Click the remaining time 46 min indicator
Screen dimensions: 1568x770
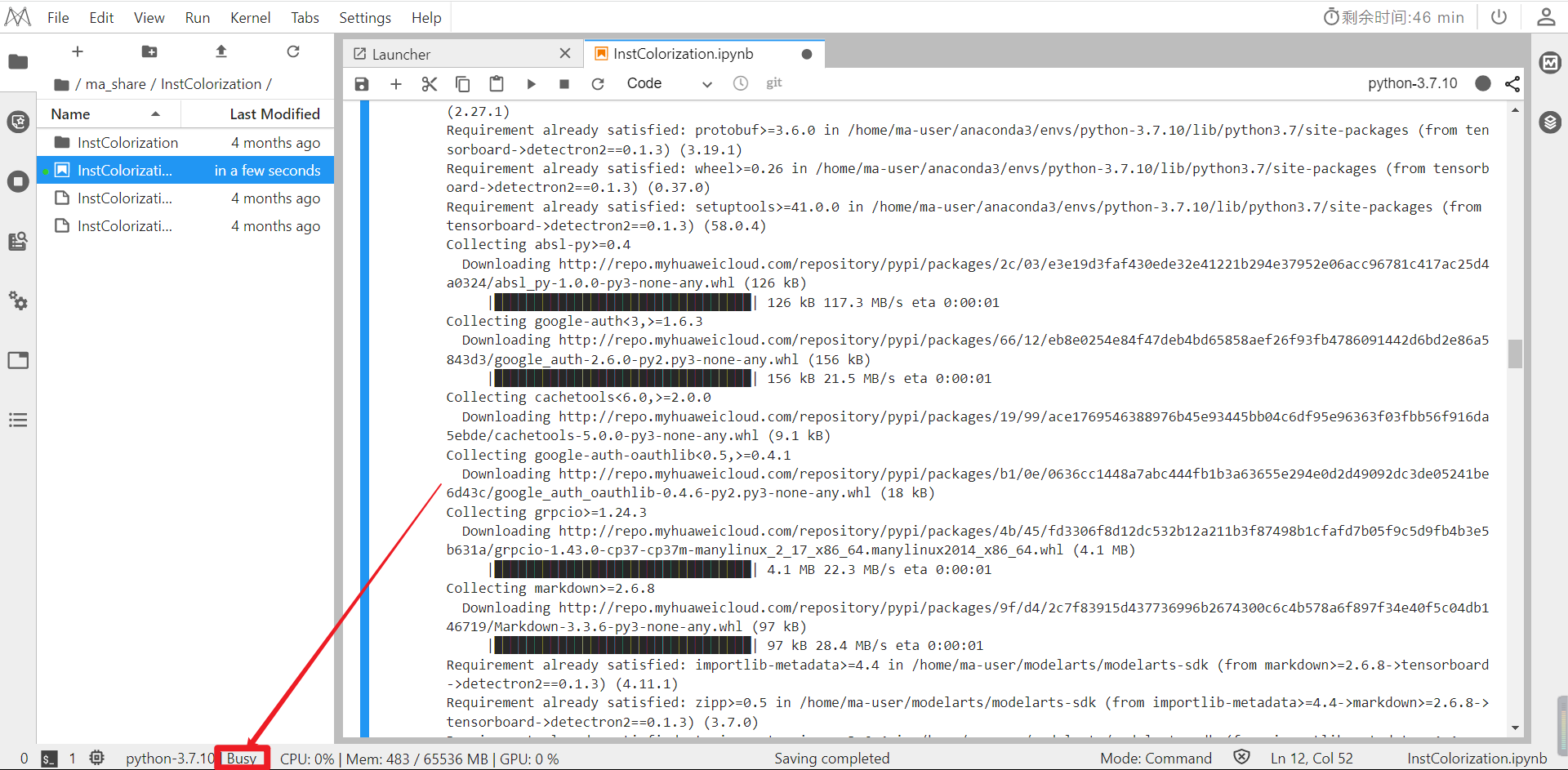point(1394,17)
